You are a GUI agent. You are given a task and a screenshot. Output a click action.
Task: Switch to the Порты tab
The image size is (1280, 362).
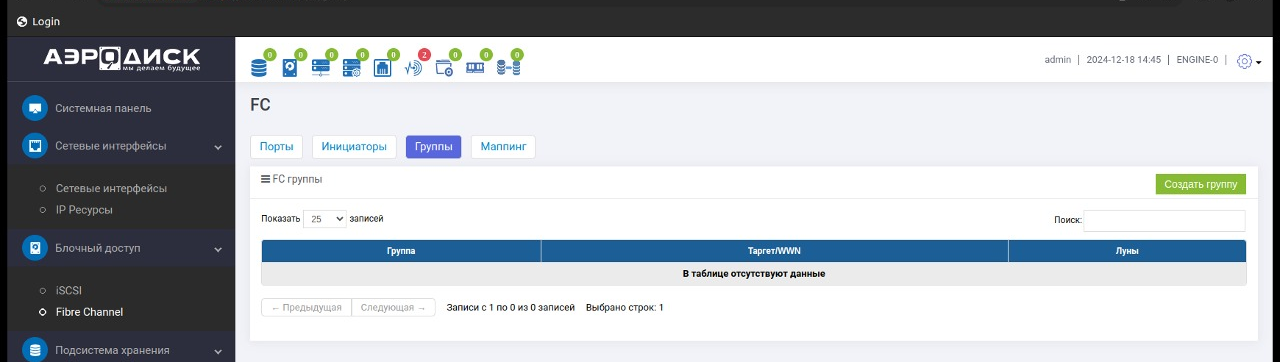[277, 147]
